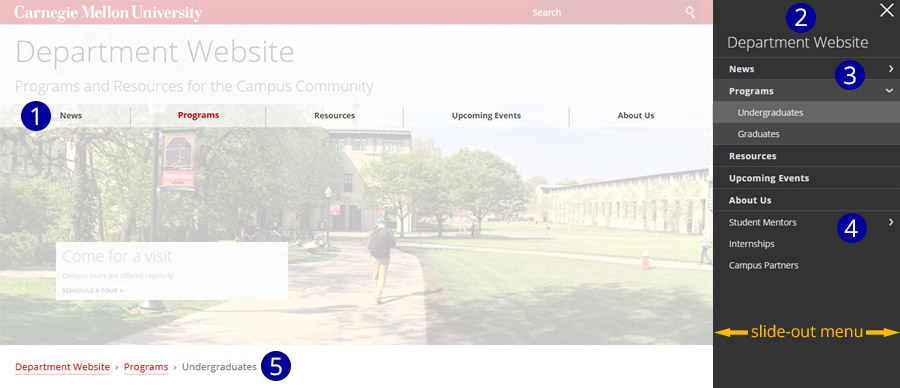Viewport: 900px width, 388px height.
Task: Open News in the main navigation bar
Action: tap(71, 115)
